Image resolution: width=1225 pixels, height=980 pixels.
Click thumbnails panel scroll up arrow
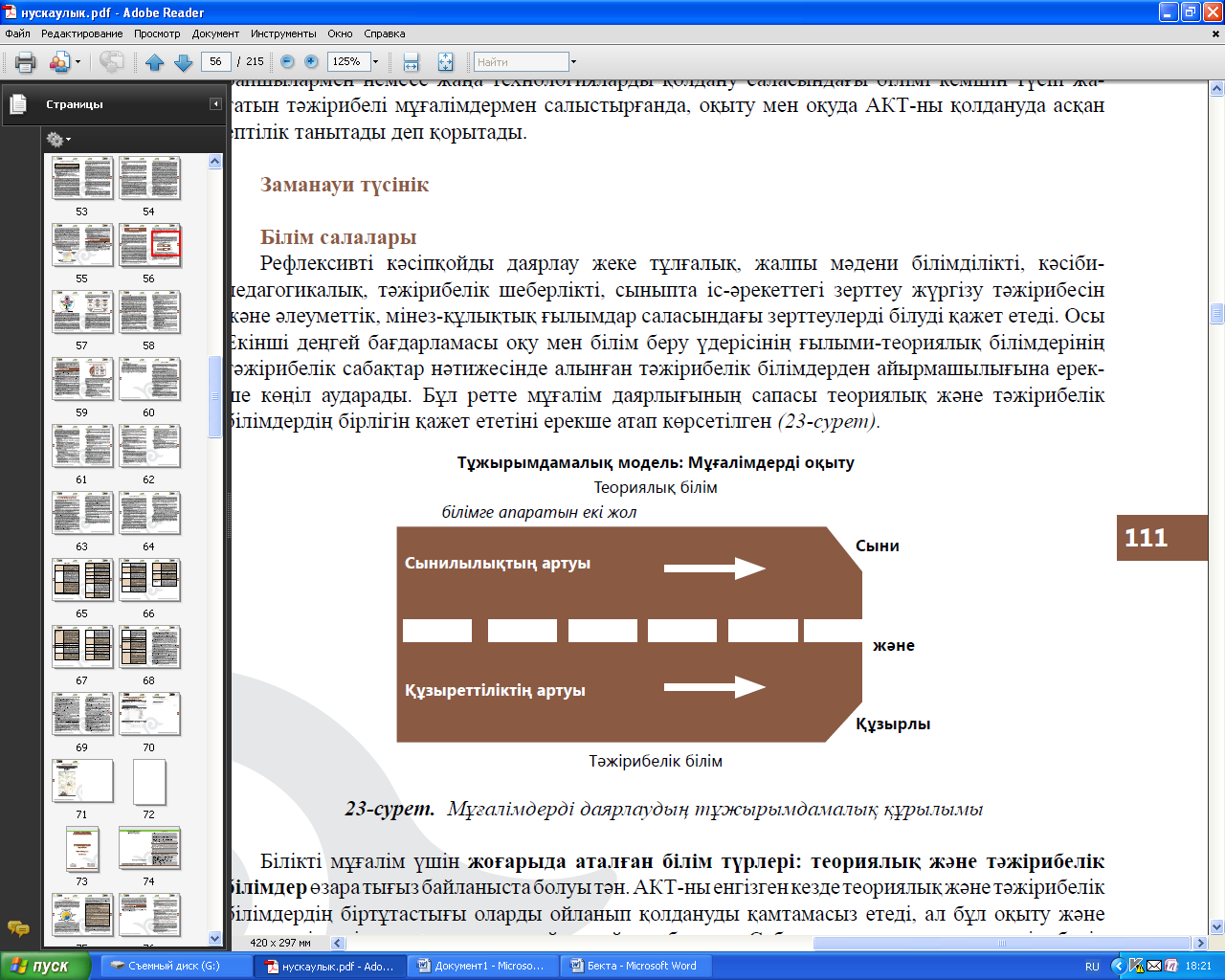pos(214,162)
